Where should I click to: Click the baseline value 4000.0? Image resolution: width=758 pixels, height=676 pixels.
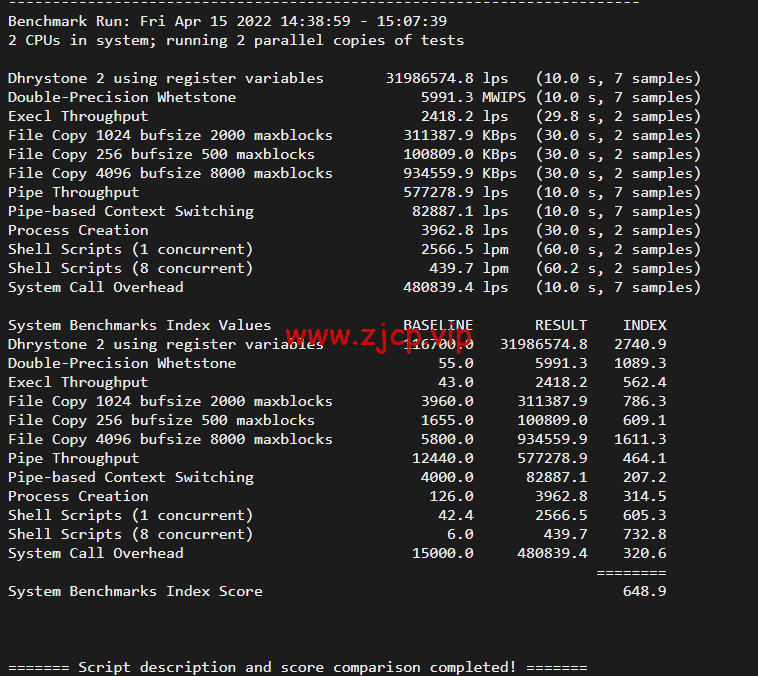[447, 477]
